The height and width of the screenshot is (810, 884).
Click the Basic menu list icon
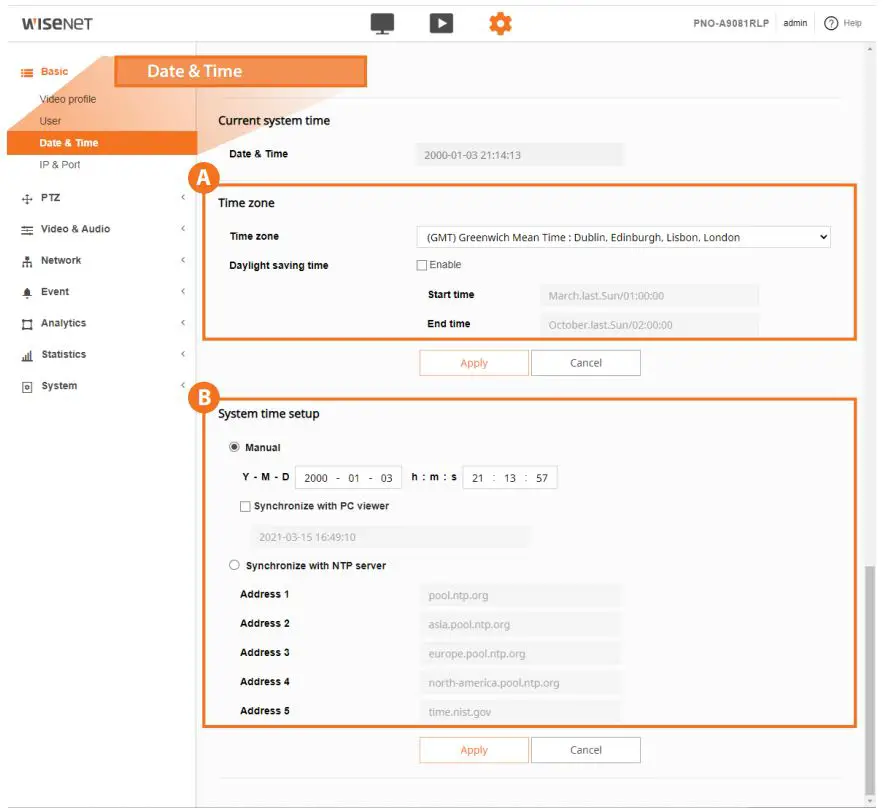[x=27, y=72]
